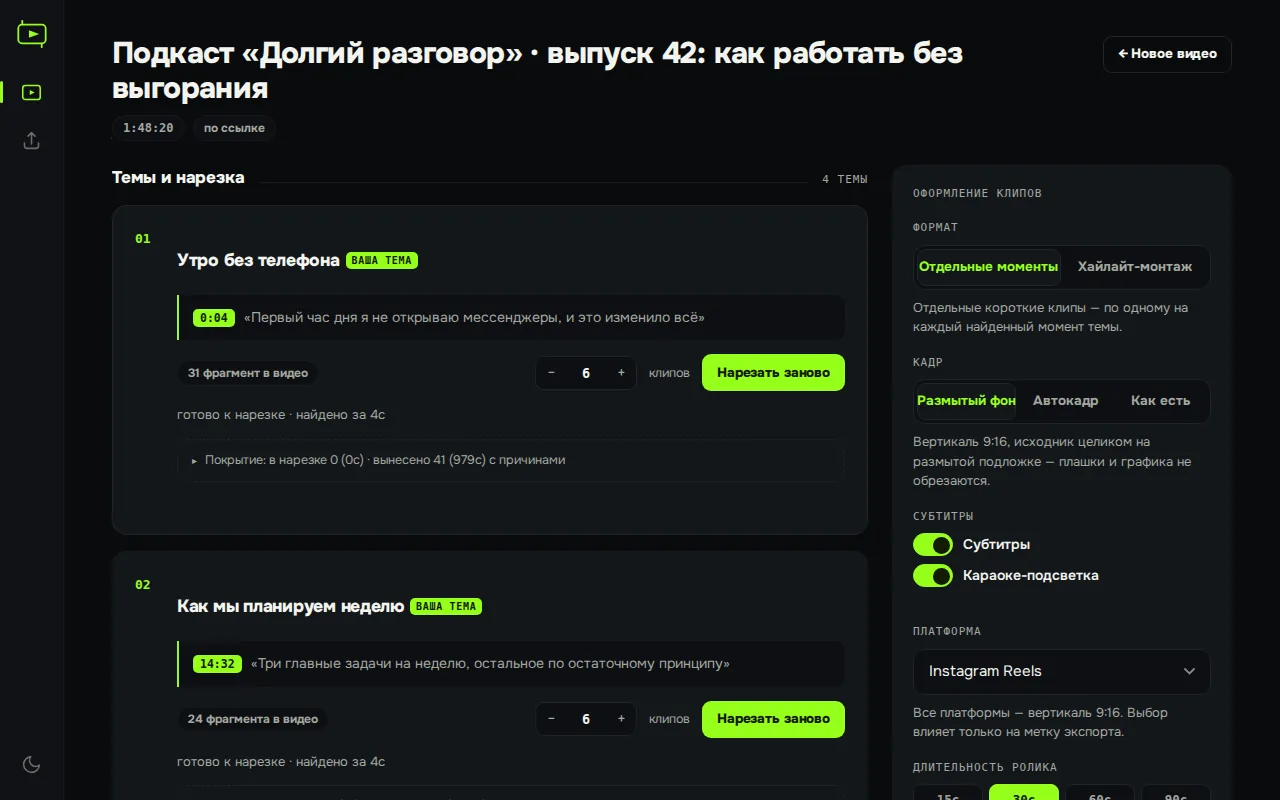This screenshot has width=1280, height=800.
Task: Click the «ВАША ТЕМА» tag on «Как мы планируем неделю»
Action: click(446, 606)
